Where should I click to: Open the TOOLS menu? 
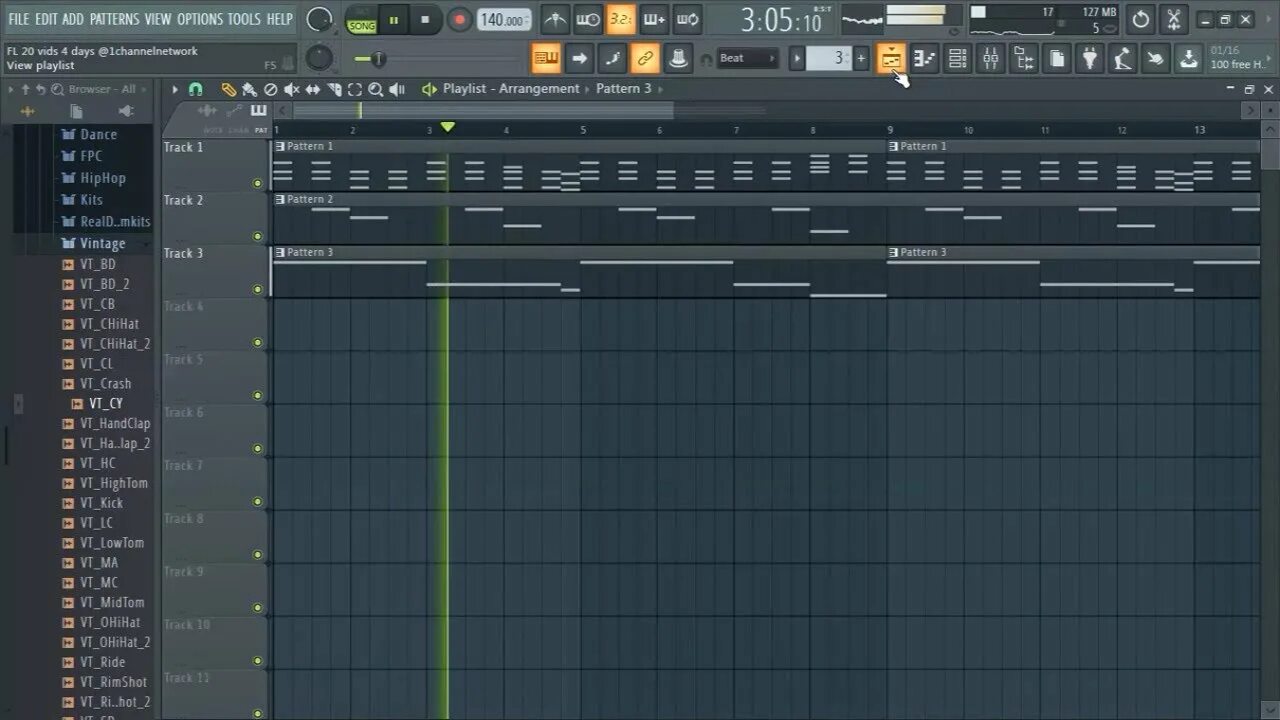click(244, 19)
